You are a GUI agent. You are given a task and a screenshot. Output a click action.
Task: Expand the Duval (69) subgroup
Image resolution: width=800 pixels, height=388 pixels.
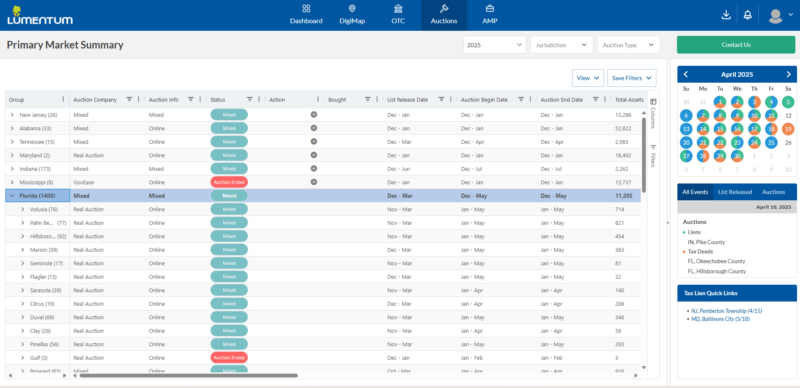(22, 317)
